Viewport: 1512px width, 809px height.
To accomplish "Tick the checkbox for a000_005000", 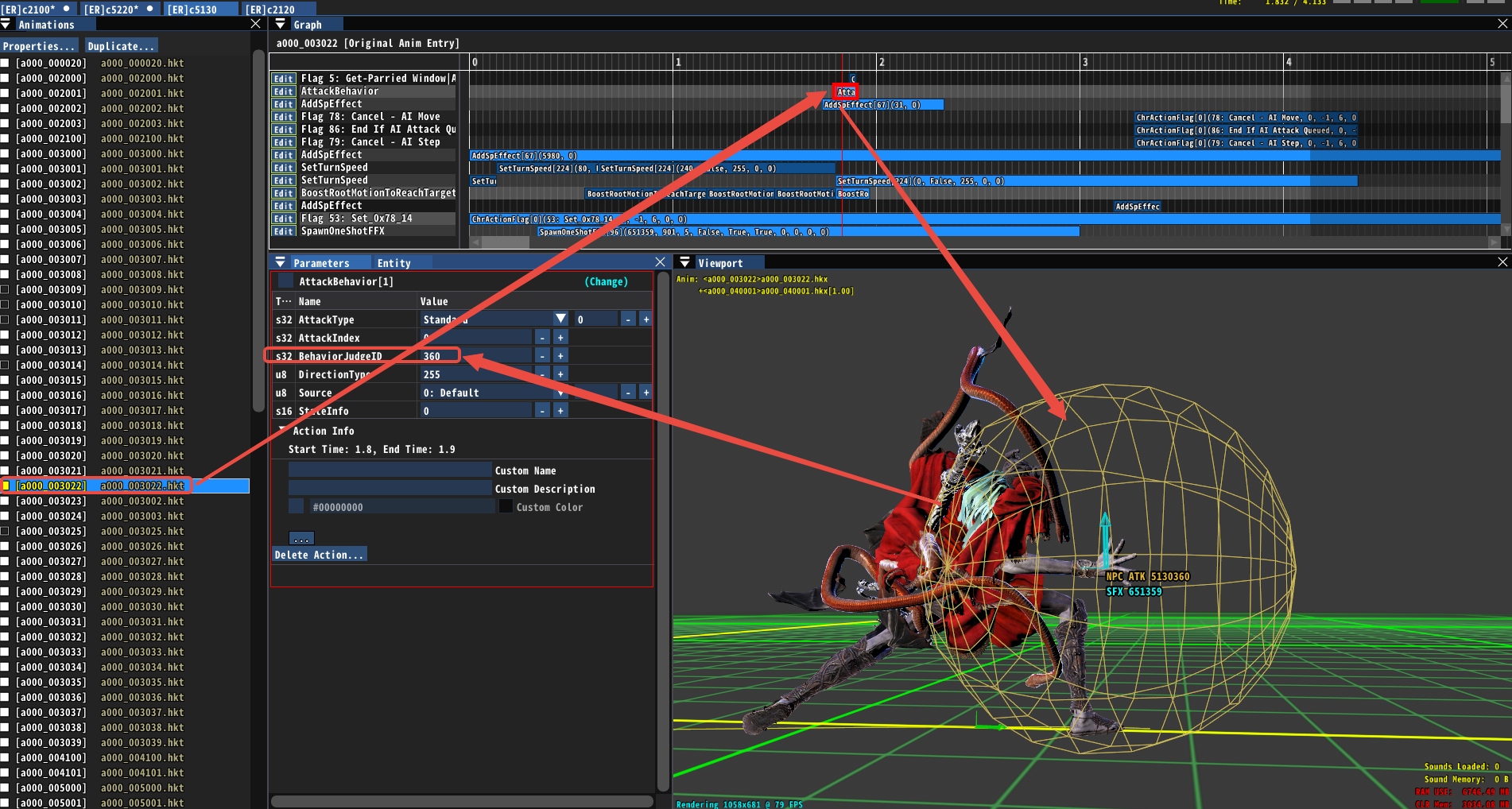I will (5, 788).
